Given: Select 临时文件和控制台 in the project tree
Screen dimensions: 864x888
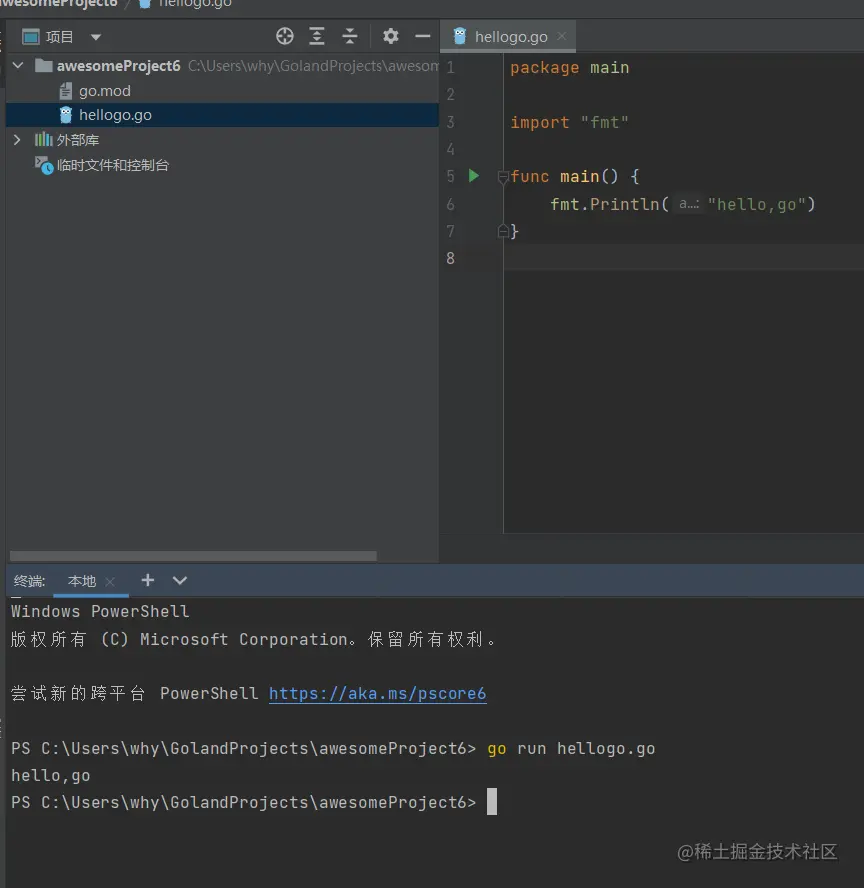Looking at the screenshot, I should (x=113, y=165).
